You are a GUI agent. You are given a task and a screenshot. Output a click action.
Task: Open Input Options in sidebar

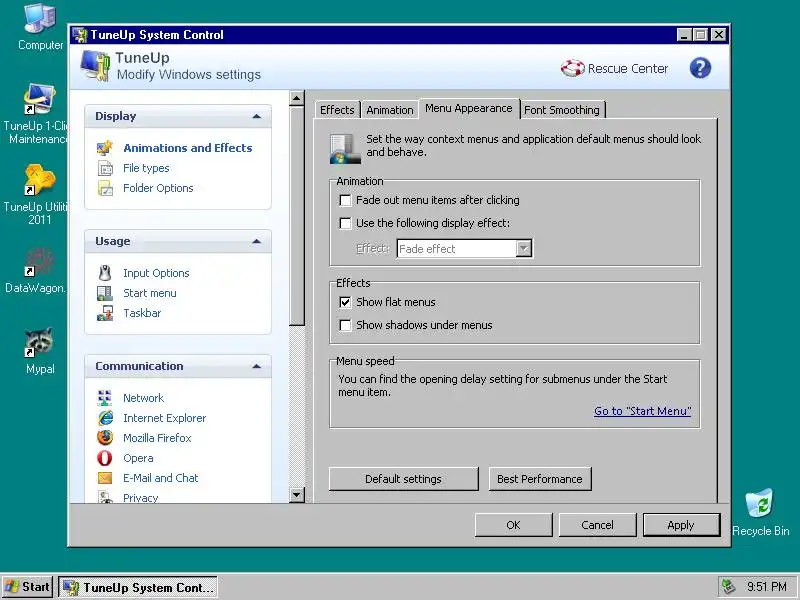pos(156,273)
